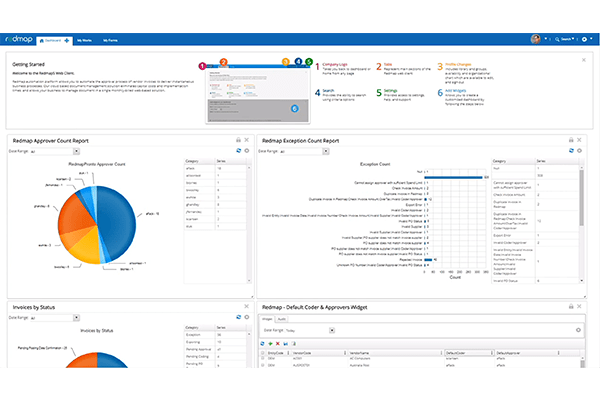The height and width of the screenshot is (400, 600).
Task: Print the Redmap Approver Count Report
Action: pos(236,141)
